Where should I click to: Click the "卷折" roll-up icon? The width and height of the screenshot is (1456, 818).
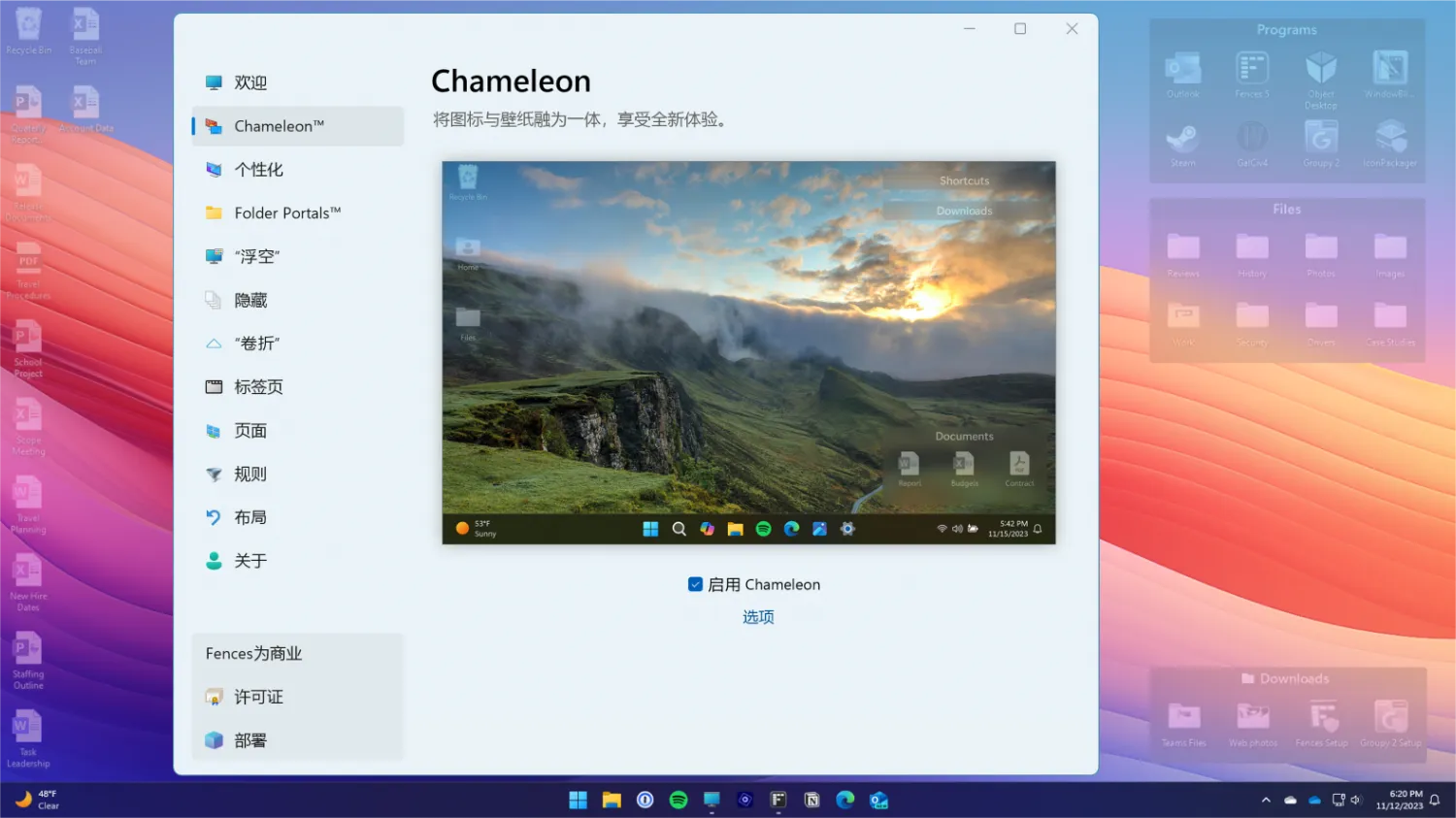point(214,344)
